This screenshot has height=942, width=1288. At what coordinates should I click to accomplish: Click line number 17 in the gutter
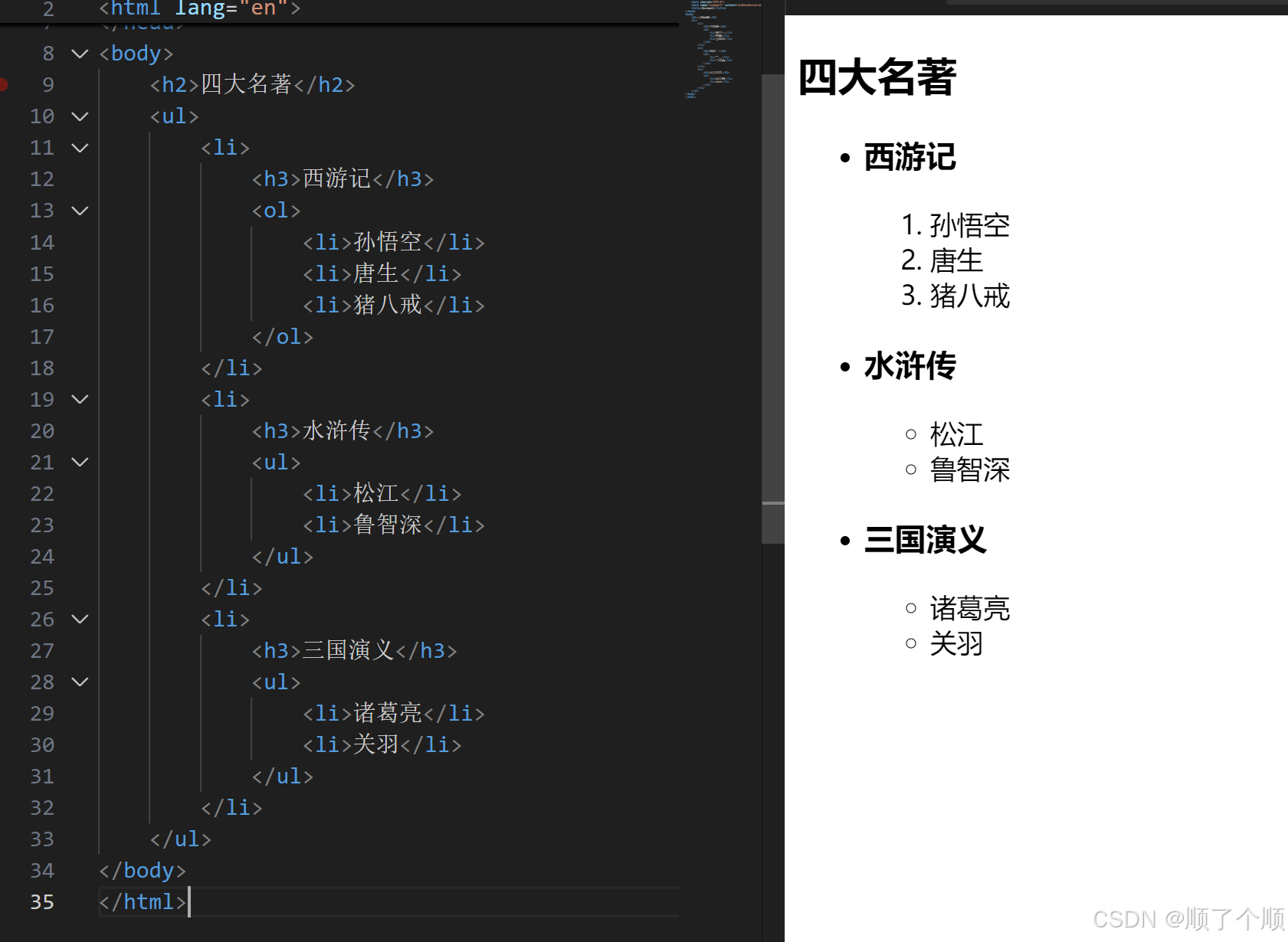point(42,337)
